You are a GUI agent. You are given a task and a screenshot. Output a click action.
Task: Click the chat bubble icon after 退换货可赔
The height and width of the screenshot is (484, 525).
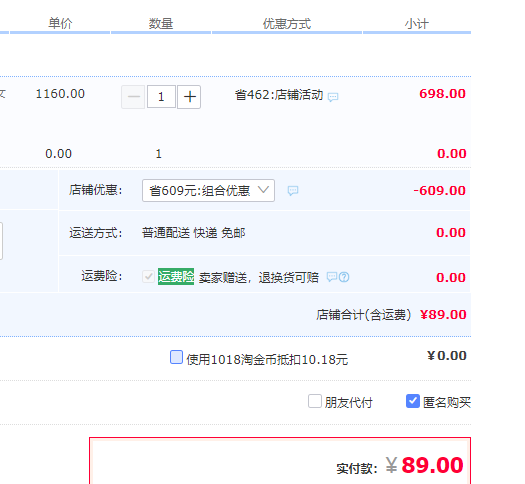[331, 277]
